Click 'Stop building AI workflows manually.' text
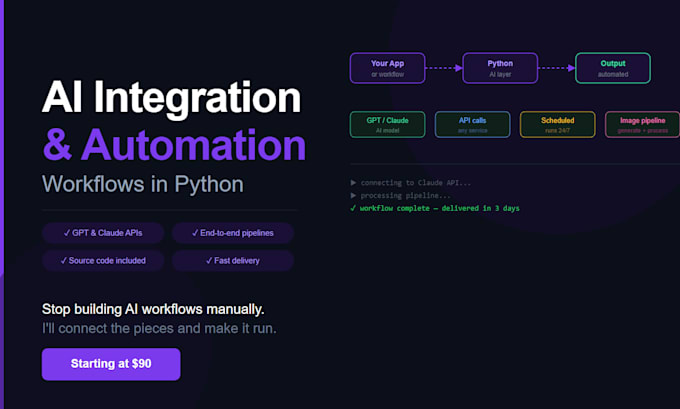The height and width of the screenshot is (409, 680). click(x=153, y=309)
